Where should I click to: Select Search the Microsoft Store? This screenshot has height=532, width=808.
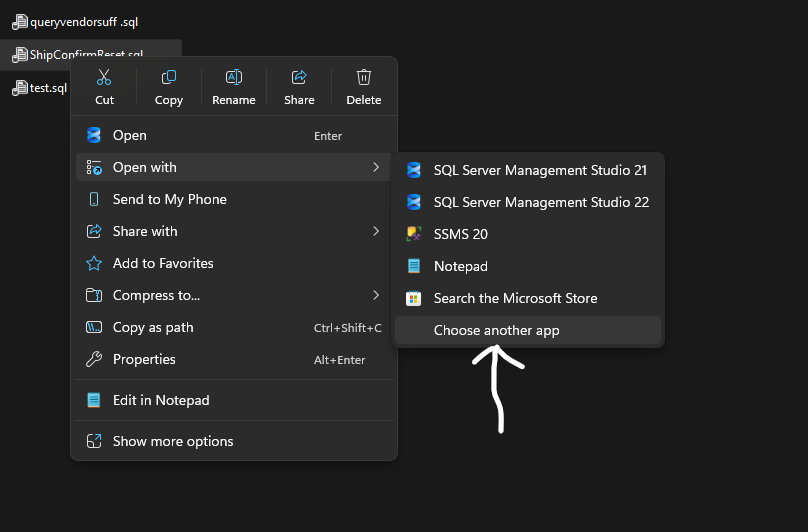click(x=515, y=298)
